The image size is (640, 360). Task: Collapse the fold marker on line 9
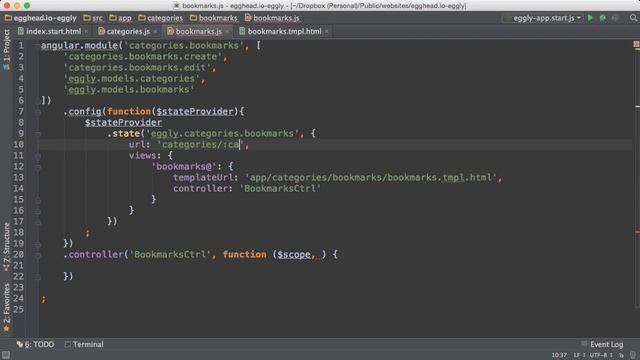pyautogui.click(x=38, y=133)
